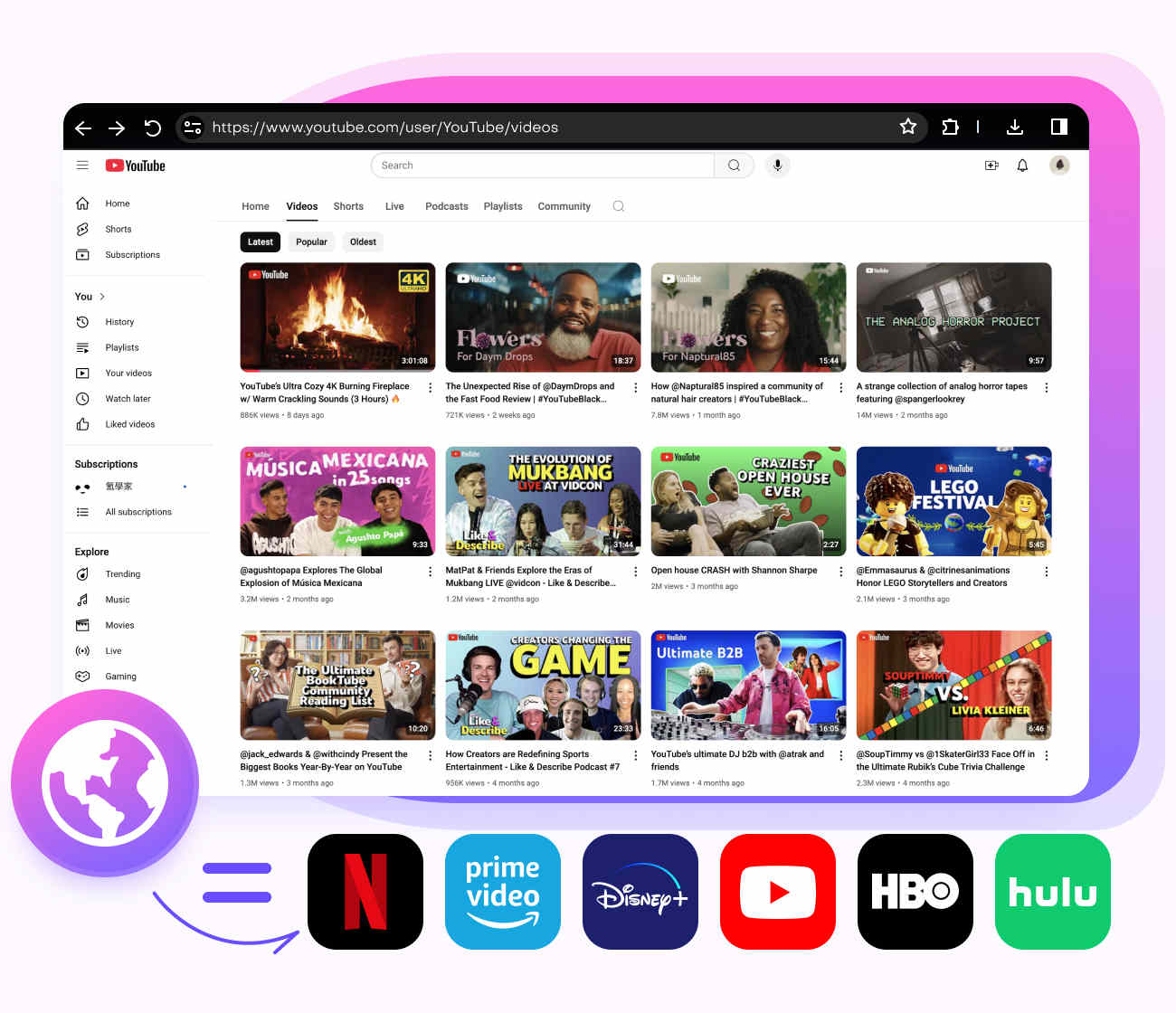The image size is (1176, 1013).
Task: Open options menu for Cozy 4K Fireplace video
Action: pos(430,388)
